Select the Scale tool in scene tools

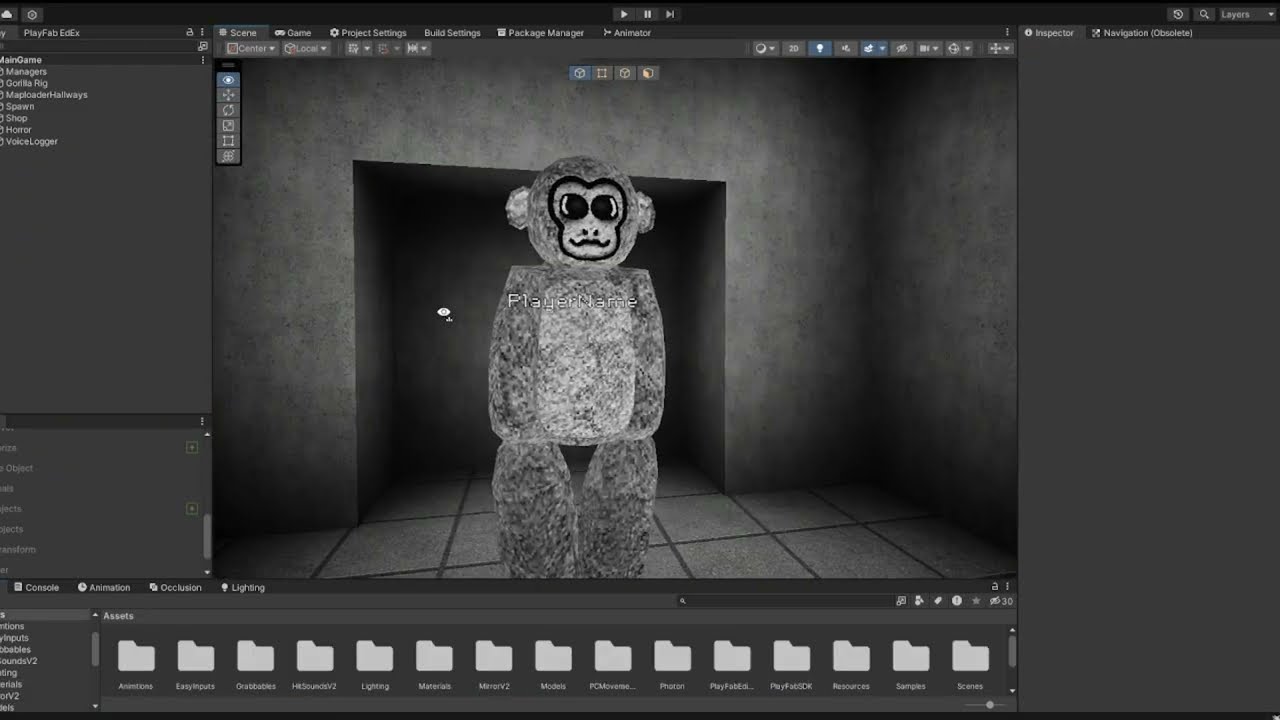(x=228, y=126)
